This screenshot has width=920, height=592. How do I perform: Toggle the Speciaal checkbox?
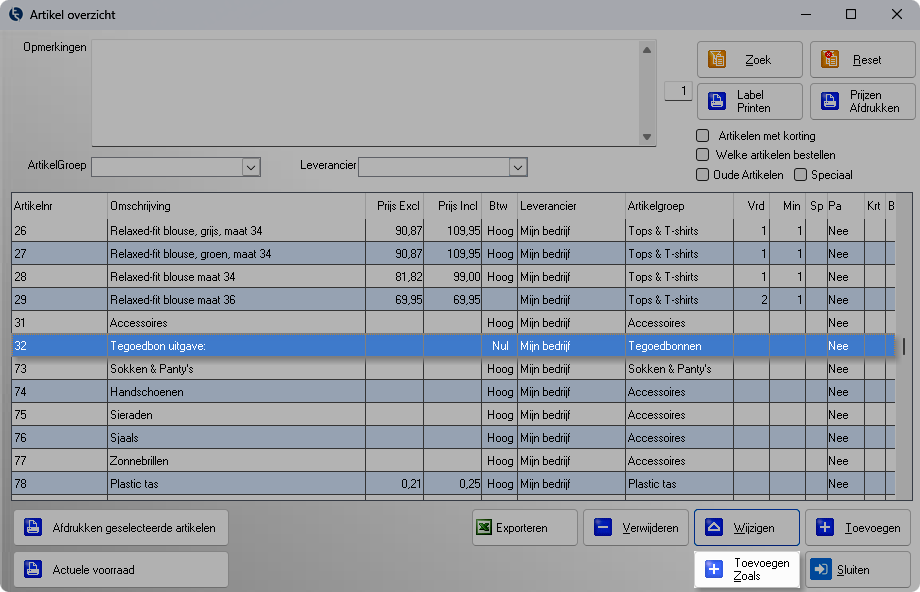pos(800,175)
